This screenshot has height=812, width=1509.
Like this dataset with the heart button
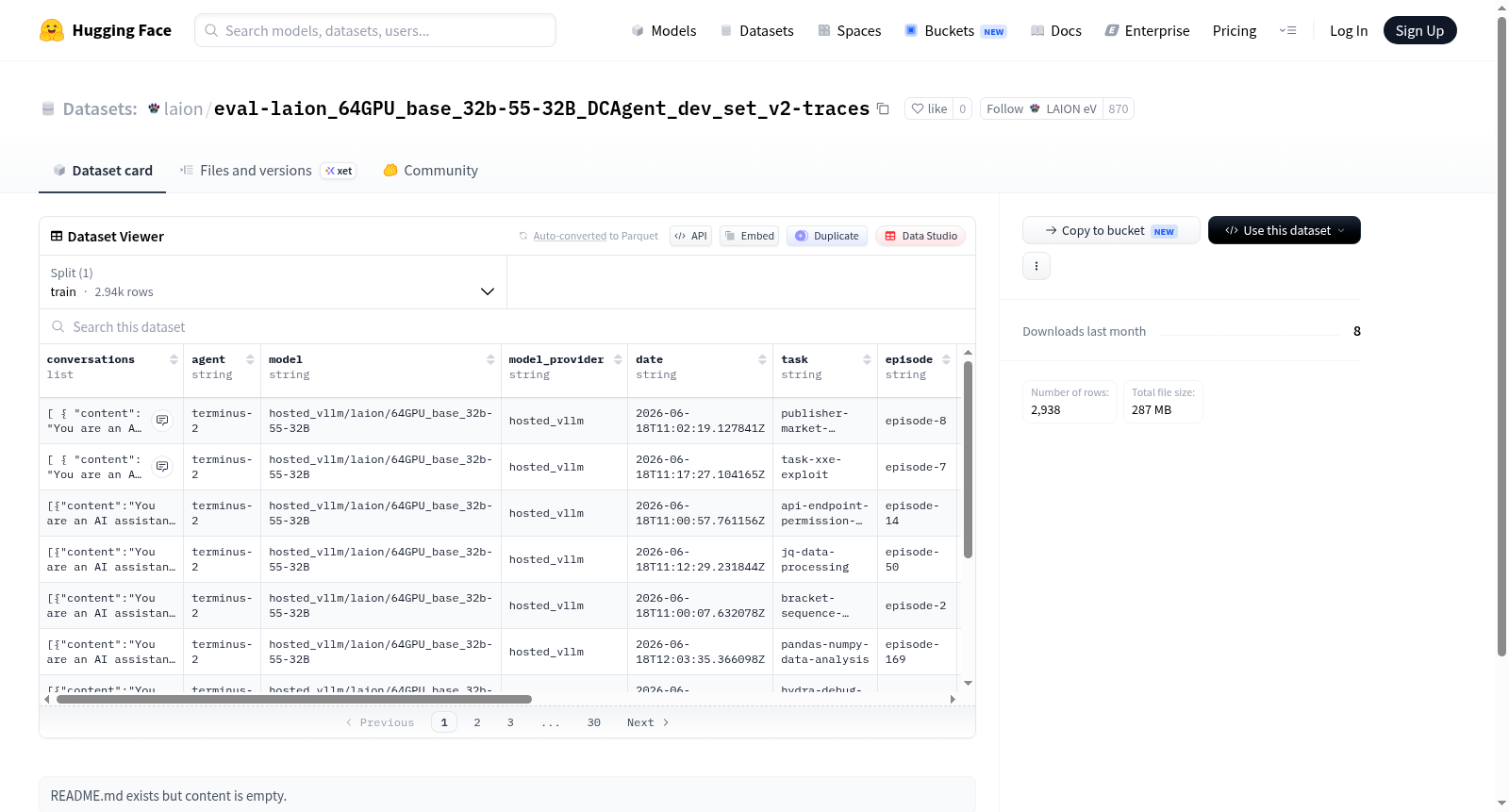point(929,108)
